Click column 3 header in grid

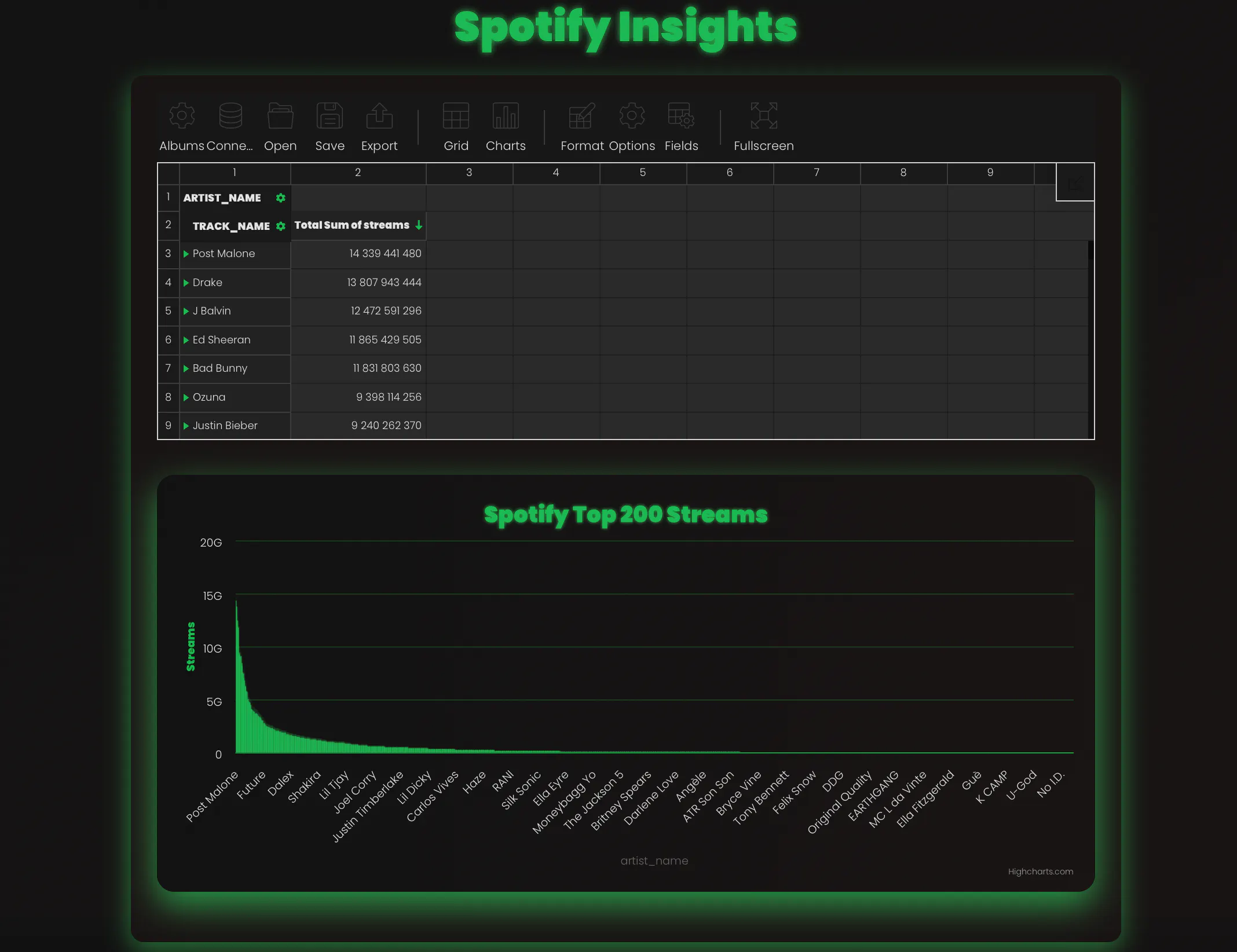(469, 173)
